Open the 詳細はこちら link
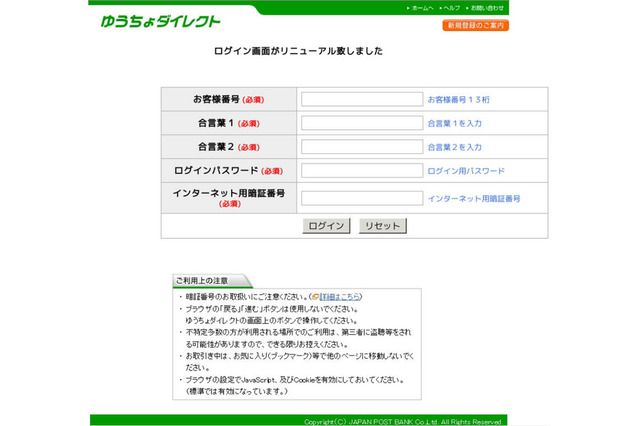Image resolution: width=640 pixels, height=426 pixels. coord(340,297)
